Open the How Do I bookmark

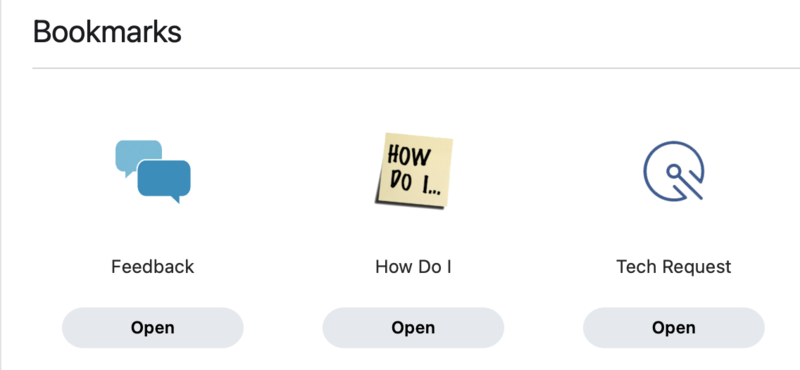413,328
